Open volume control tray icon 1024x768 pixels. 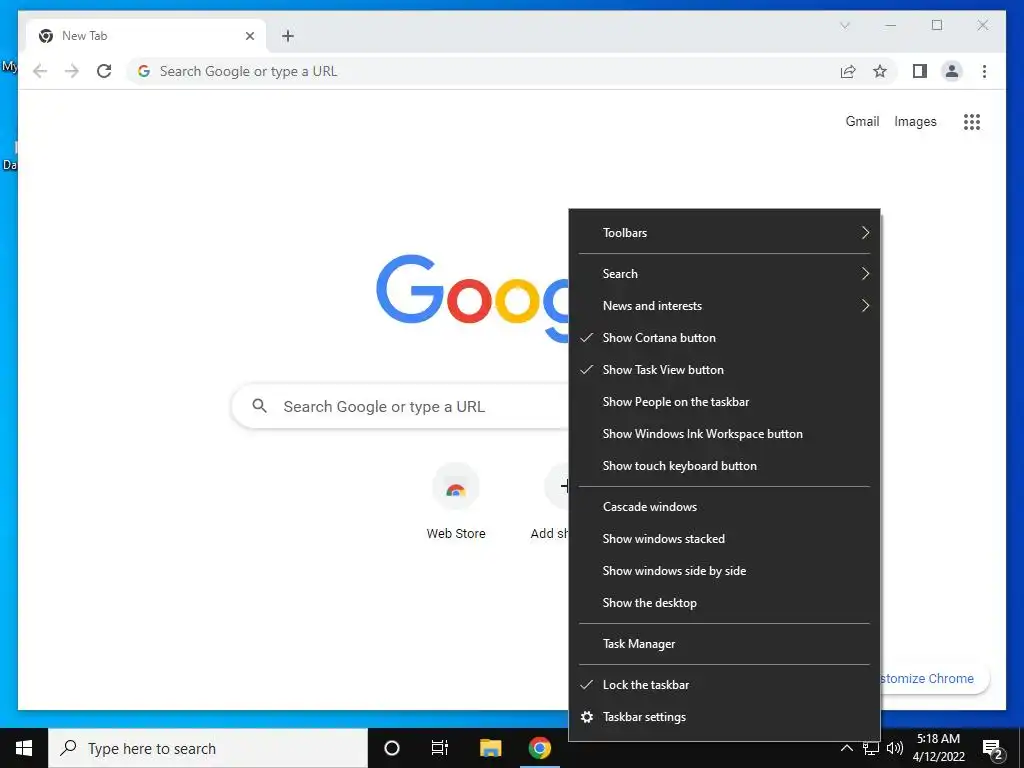895,748
